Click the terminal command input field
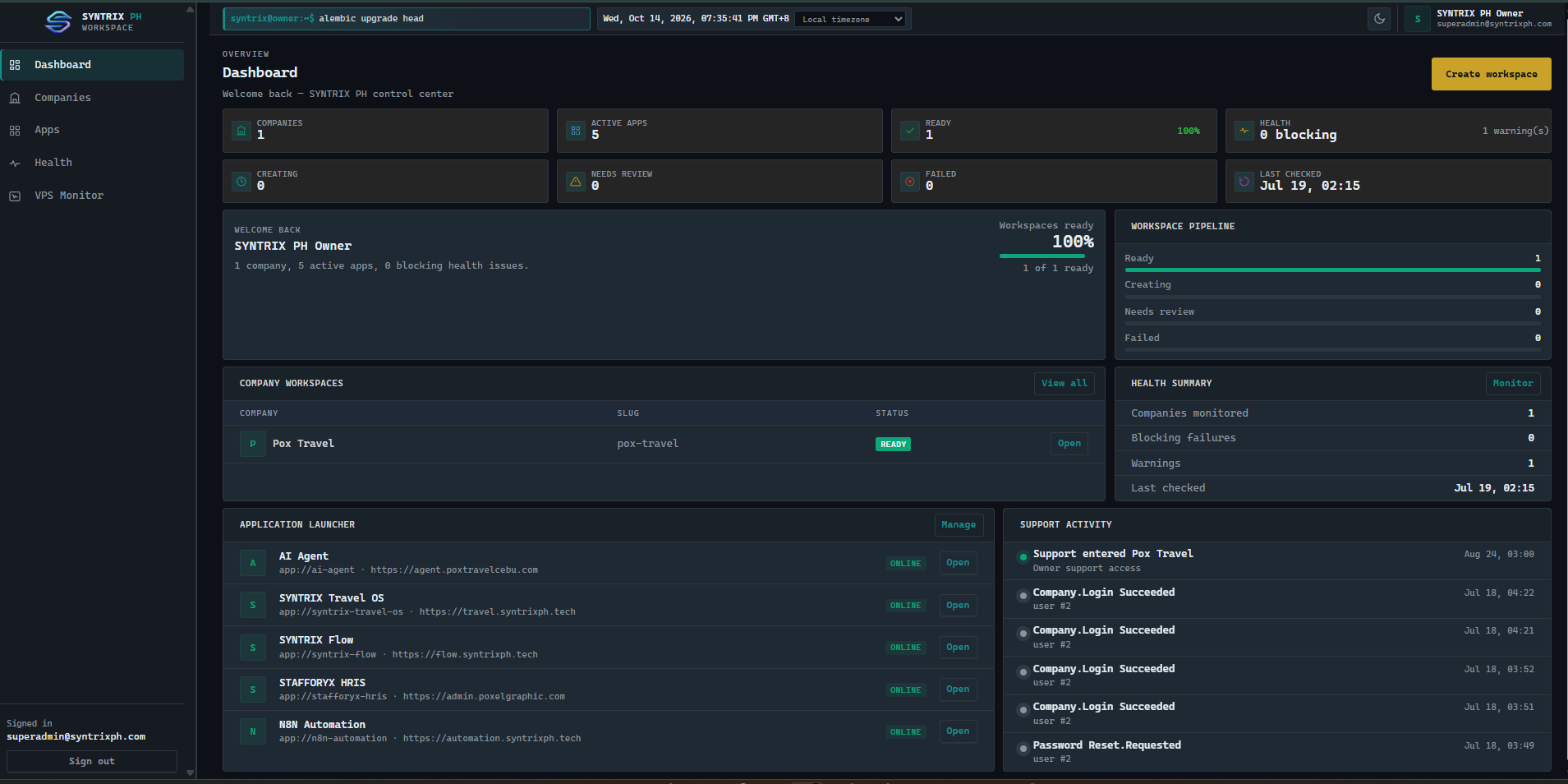Image resolution: width=1568 pixels, height=784 pixels. (x=407, y=19)
